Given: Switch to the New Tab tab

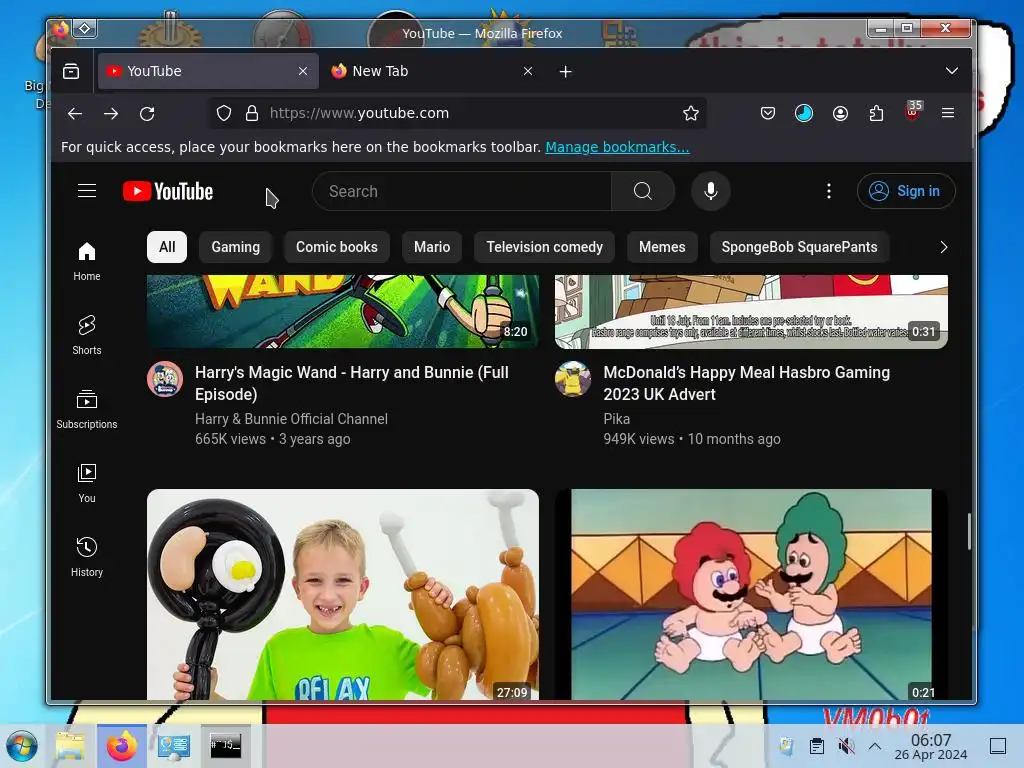Looking at the screenshot, I should 432,71.
